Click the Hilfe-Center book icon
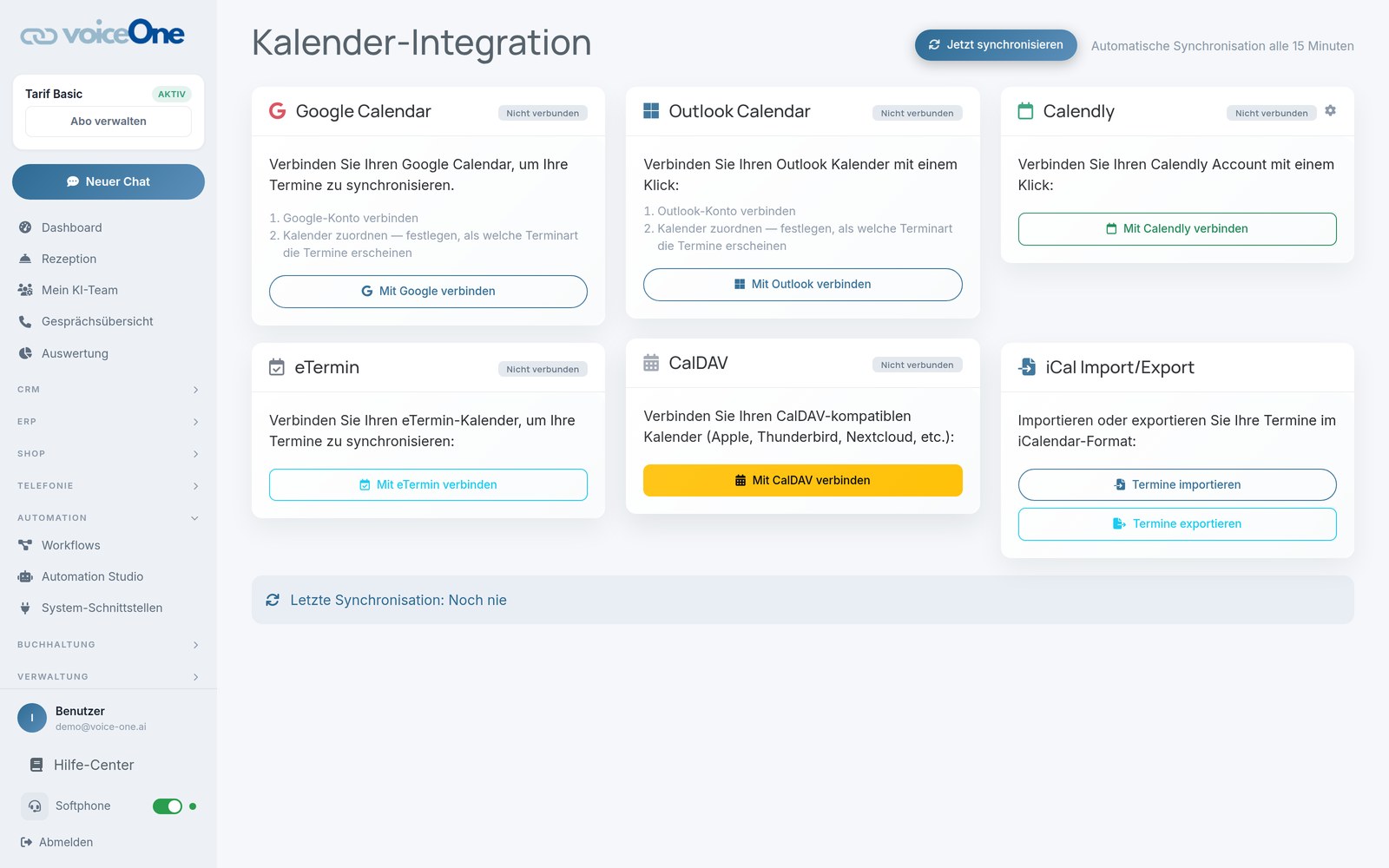Viewport: 1389px width, 868px height. [x=36, y=765]
